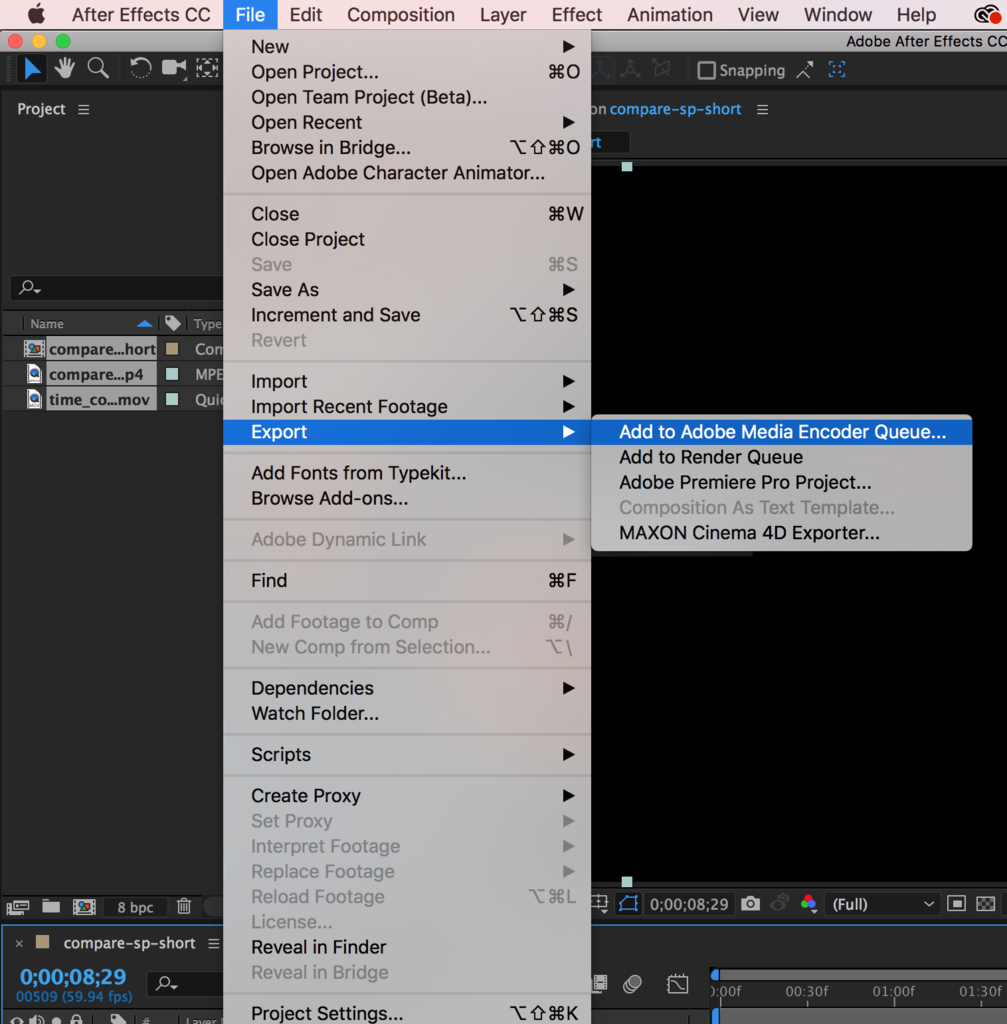This screenshot has height=1024, width=1007.
Task: Click the label color swatch for compare...p4
Action: coord(172,374)
